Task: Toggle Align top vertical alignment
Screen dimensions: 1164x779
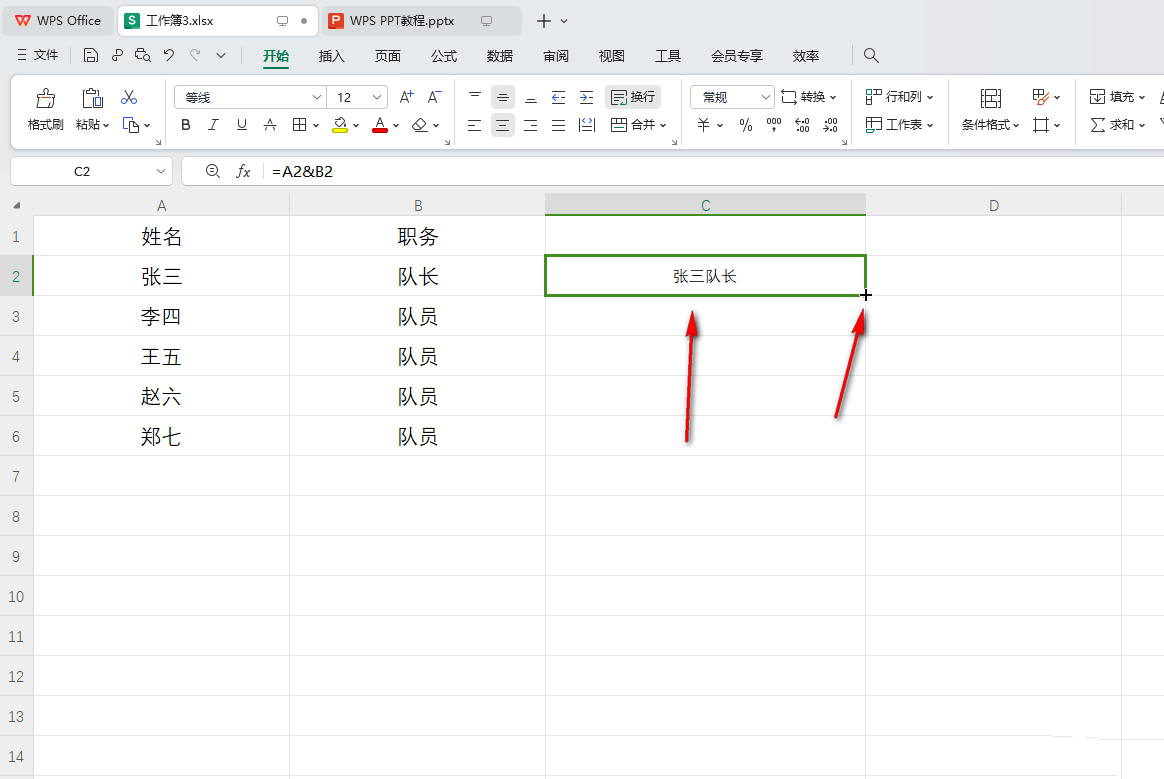Action: 474,97
